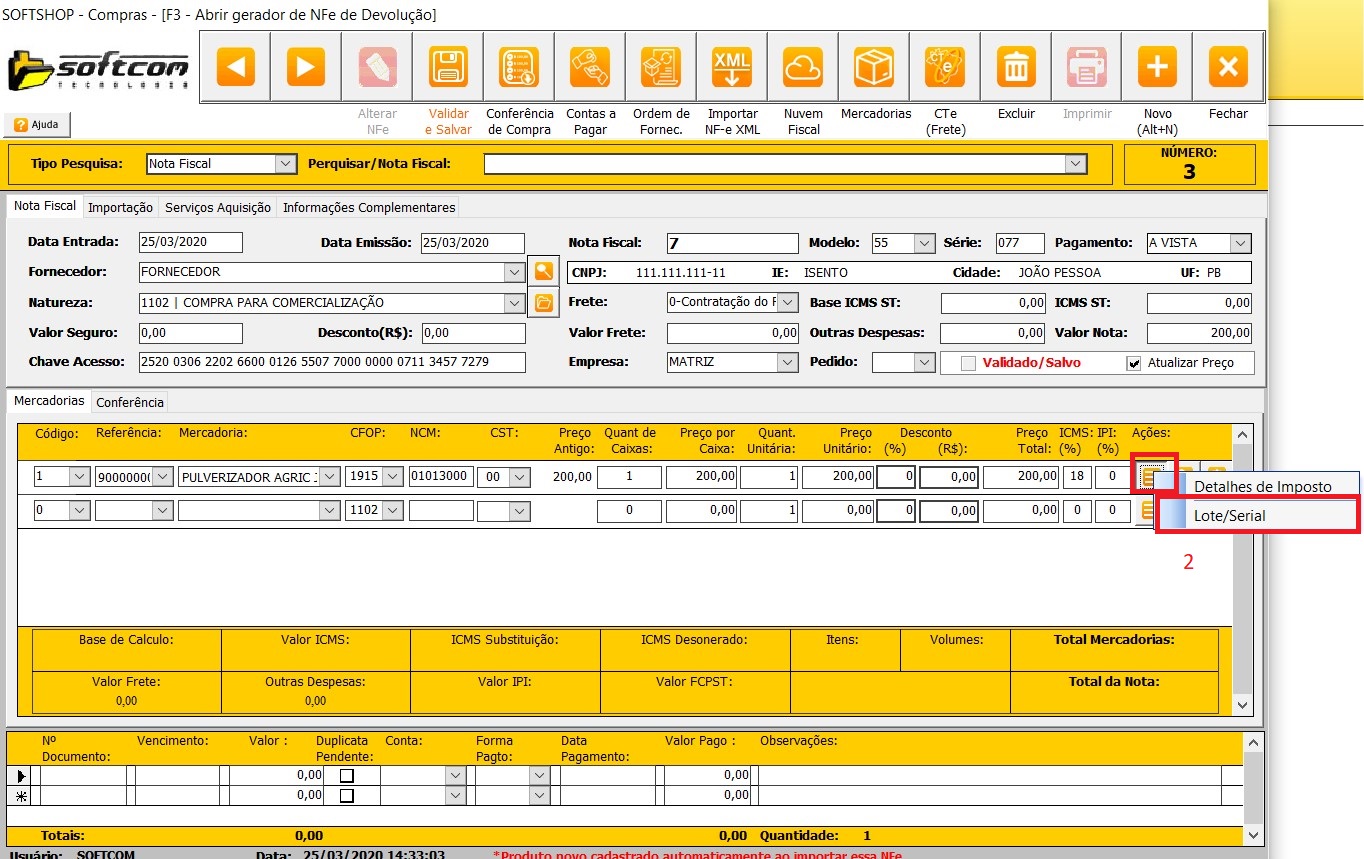Viewport: 1364px width, 859px height.
Task: Open the Nuvem Fiscal cloud icon
Action: pyautogui.click(x=802, y=68)
